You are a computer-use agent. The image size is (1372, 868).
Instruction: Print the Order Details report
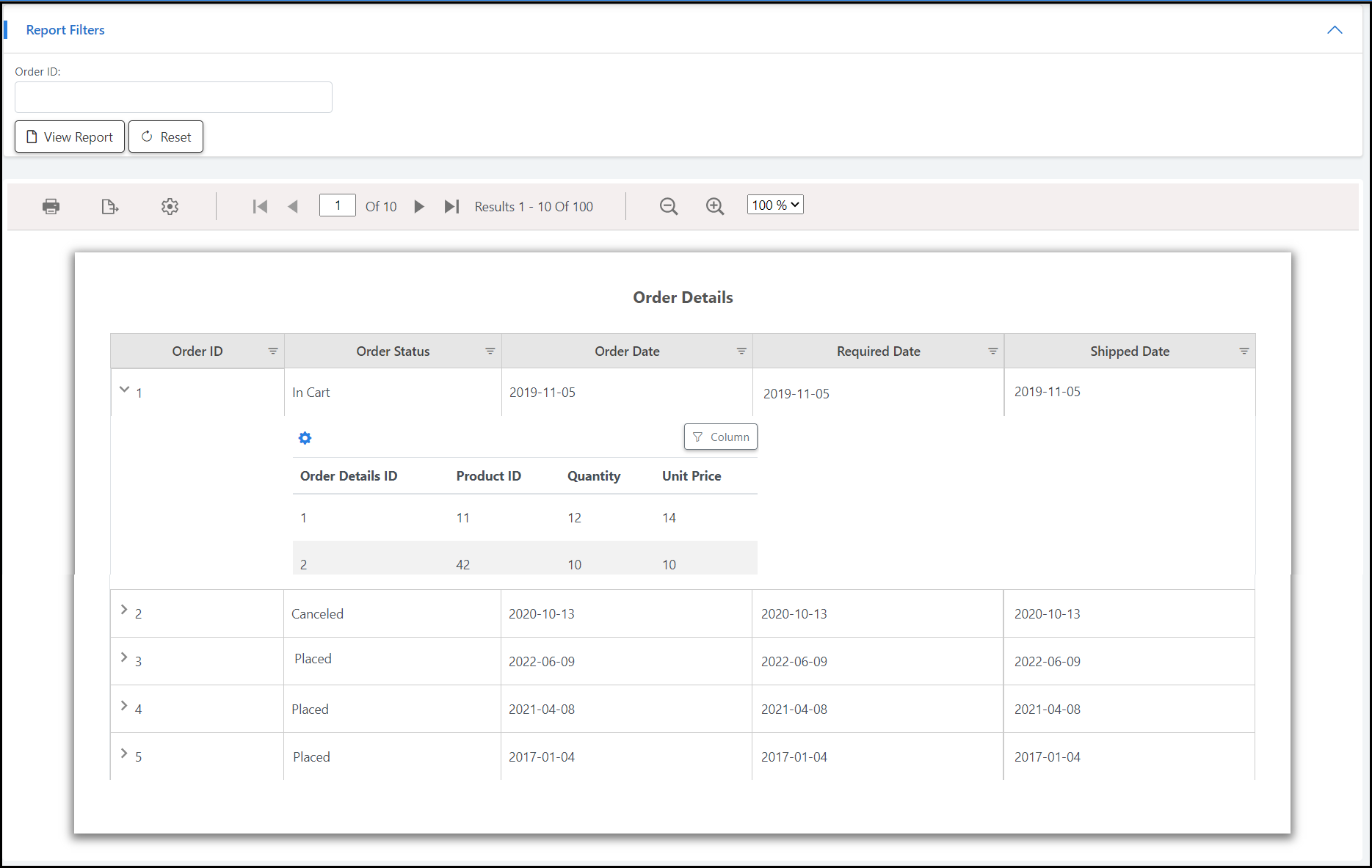click(51, 206)
